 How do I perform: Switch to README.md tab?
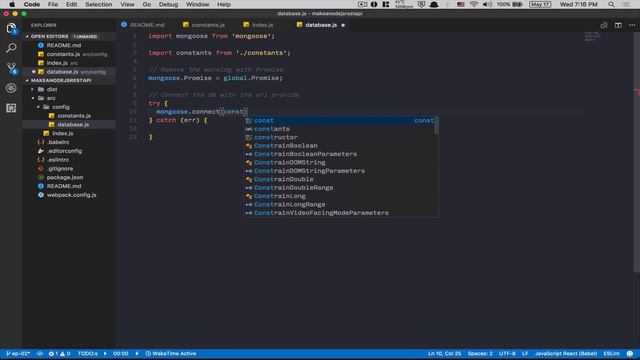[147, 25]
